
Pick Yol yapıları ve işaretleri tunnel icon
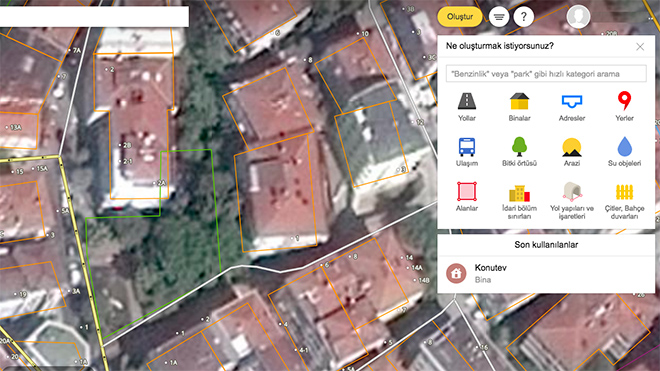[572, 192]
